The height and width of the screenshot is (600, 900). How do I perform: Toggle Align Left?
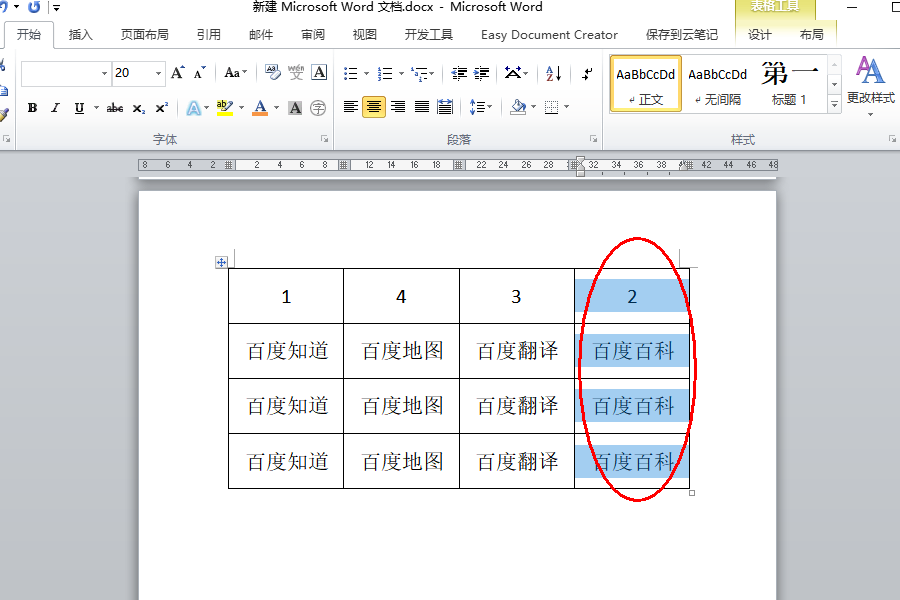(350, 107)
